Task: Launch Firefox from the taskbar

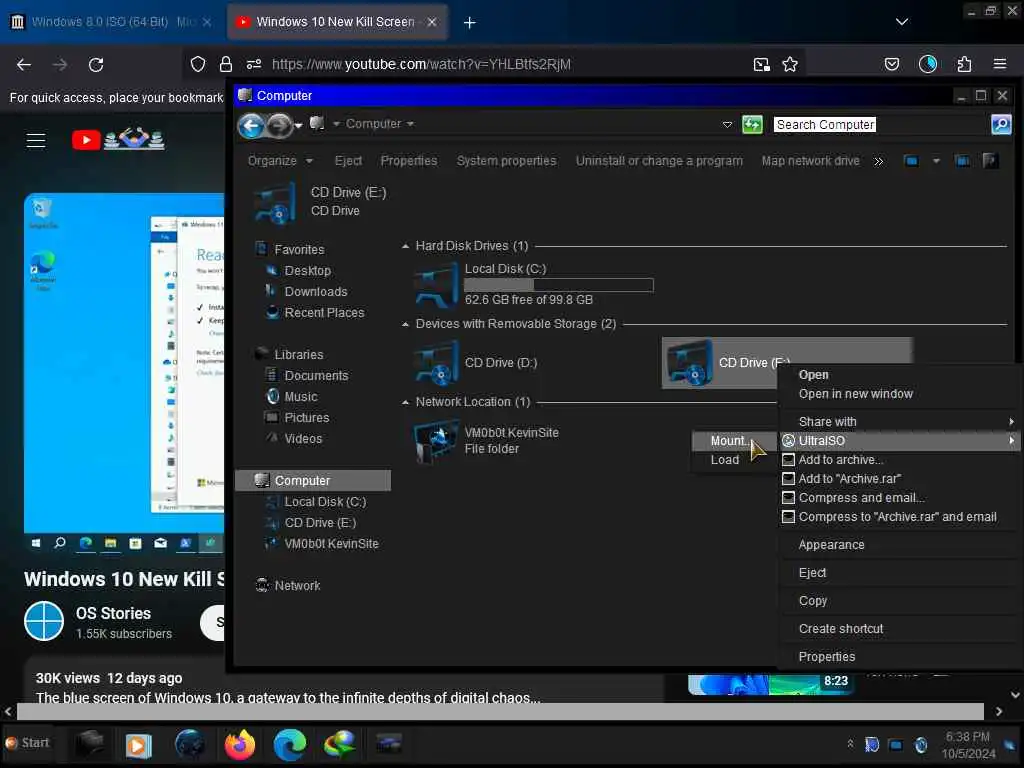Action: point(240,744)
